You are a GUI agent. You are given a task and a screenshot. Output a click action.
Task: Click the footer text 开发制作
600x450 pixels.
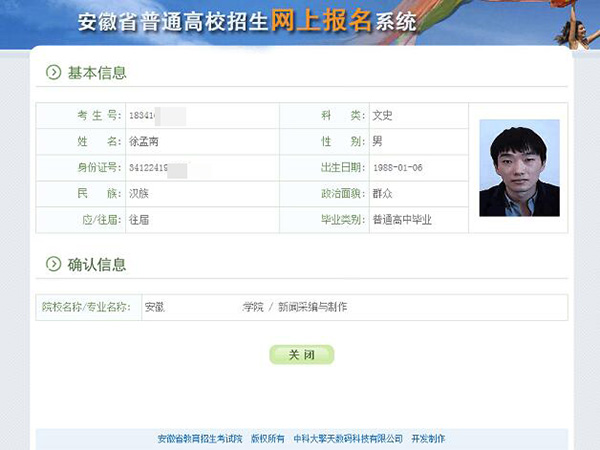click(x=428, y=439)
